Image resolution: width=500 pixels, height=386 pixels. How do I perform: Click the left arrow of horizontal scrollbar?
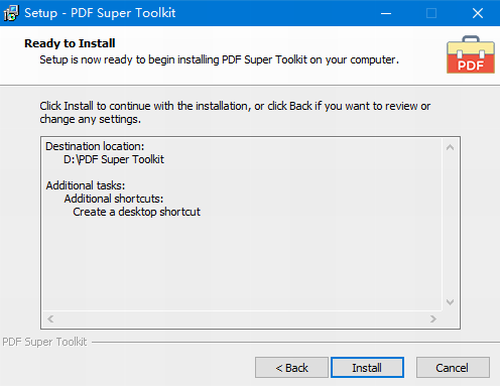pos(51,319)
